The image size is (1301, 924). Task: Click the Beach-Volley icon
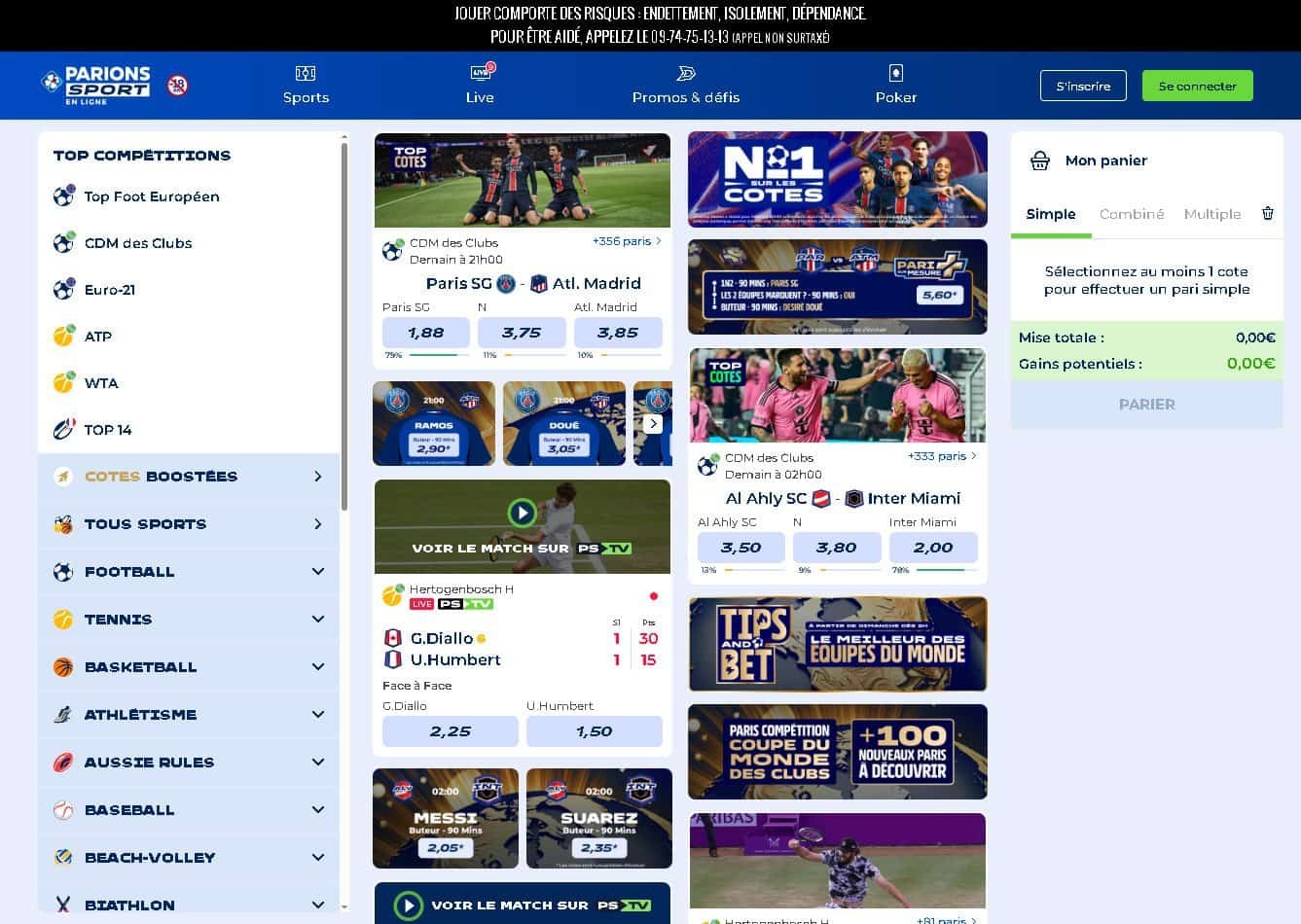tap(63, 858)
